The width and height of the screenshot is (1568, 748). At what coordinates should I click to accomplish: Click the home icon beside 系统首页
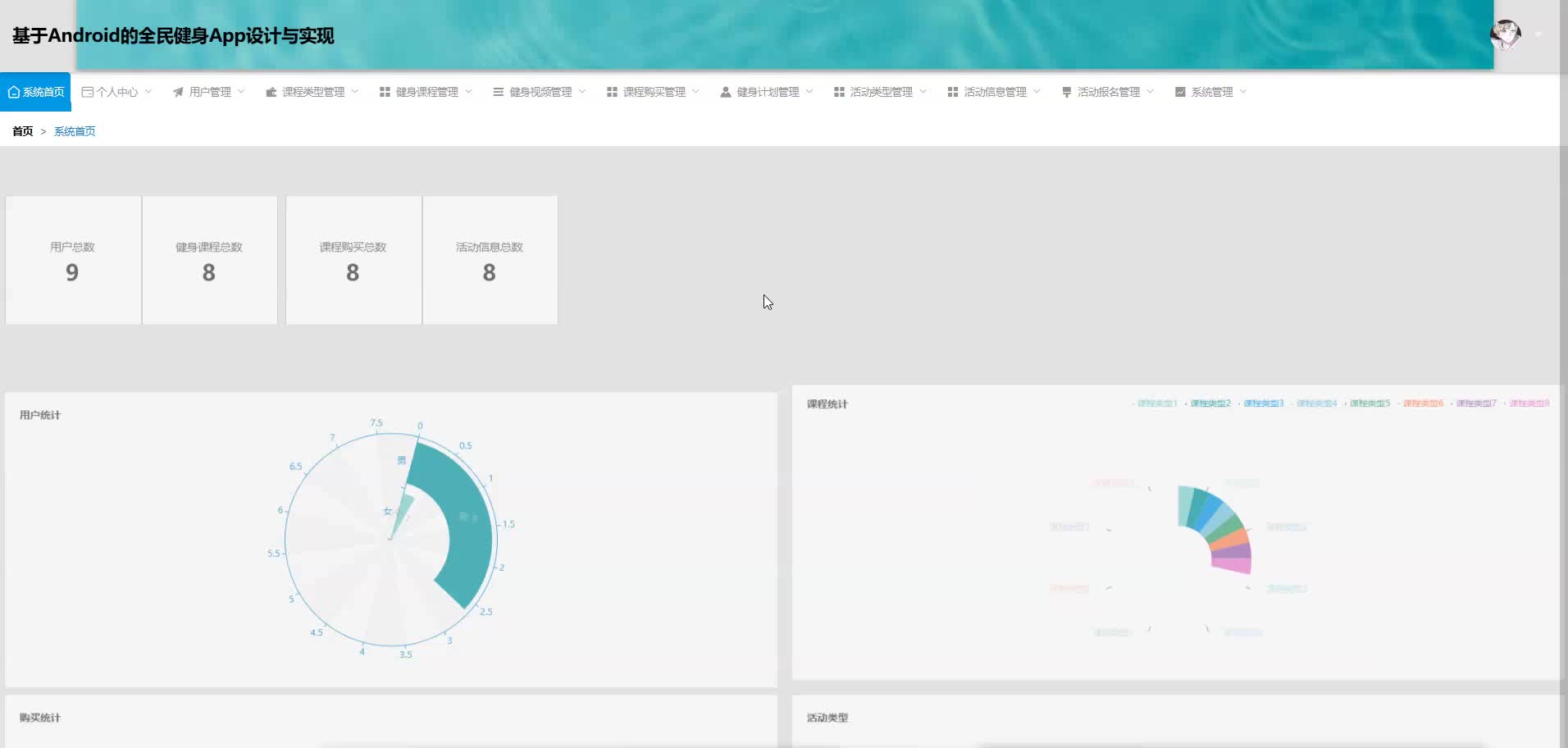coord(14,92)
